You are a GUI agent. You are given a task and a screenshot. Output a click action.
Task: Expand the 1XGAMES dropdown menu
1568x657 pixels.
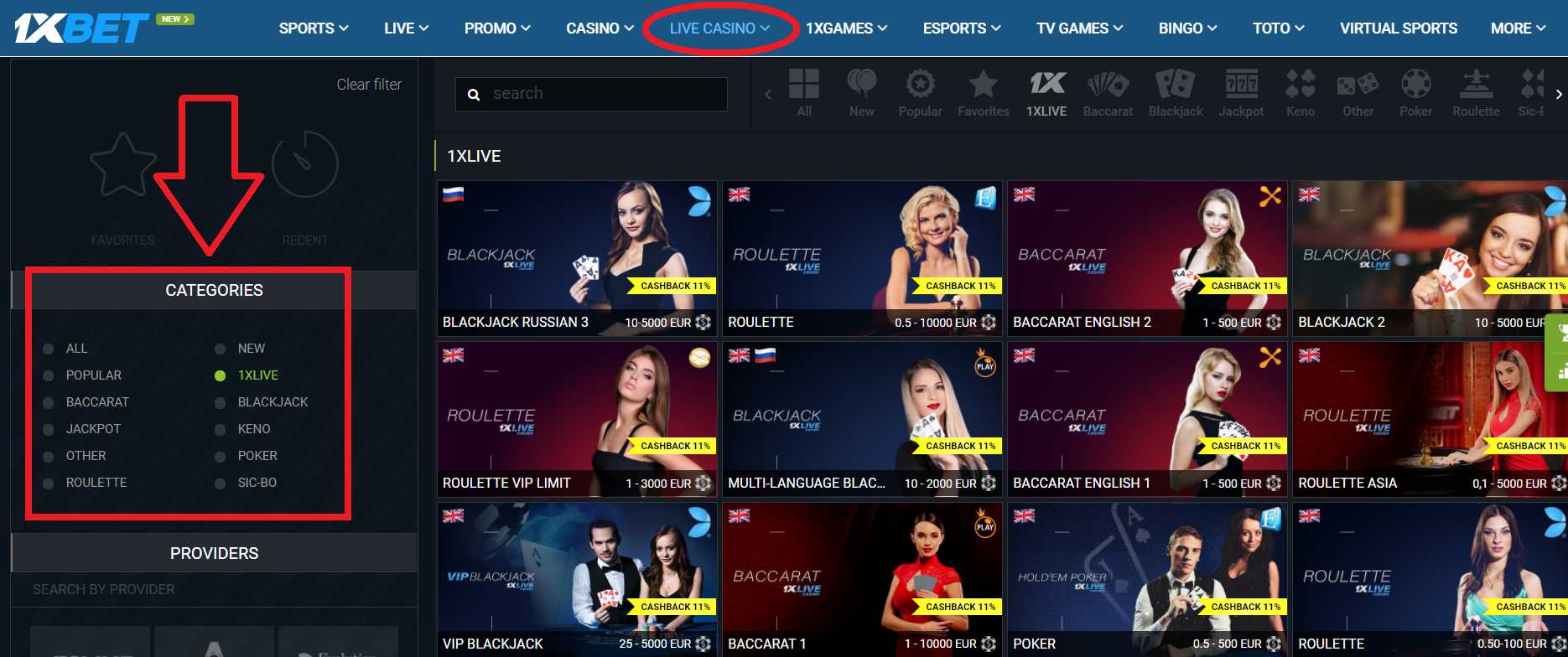[846, 28]
